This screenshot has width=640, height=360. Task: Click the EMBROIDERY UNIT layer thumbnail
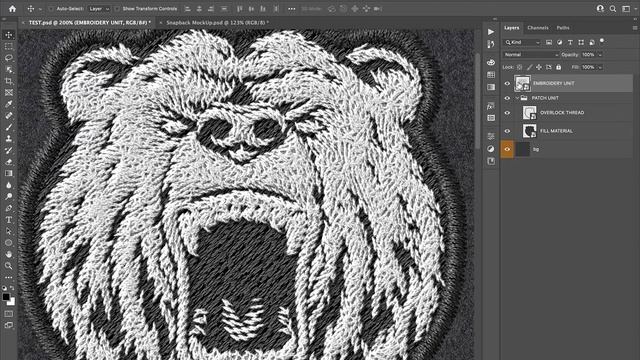click(522, 83)
